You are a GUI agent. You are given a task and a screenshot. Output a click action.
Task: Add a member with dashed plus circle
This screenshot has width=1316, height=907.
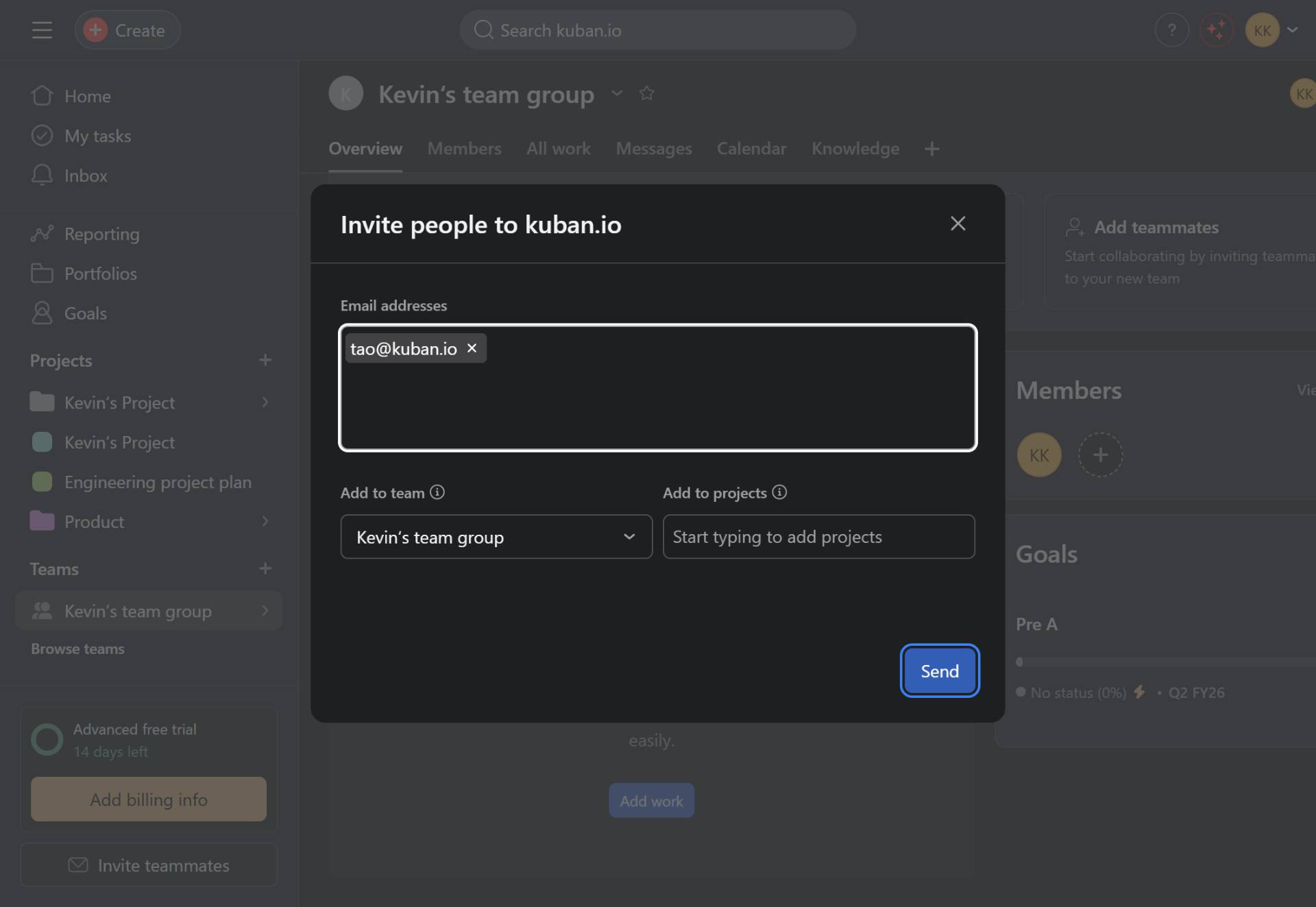(1100, 455)
